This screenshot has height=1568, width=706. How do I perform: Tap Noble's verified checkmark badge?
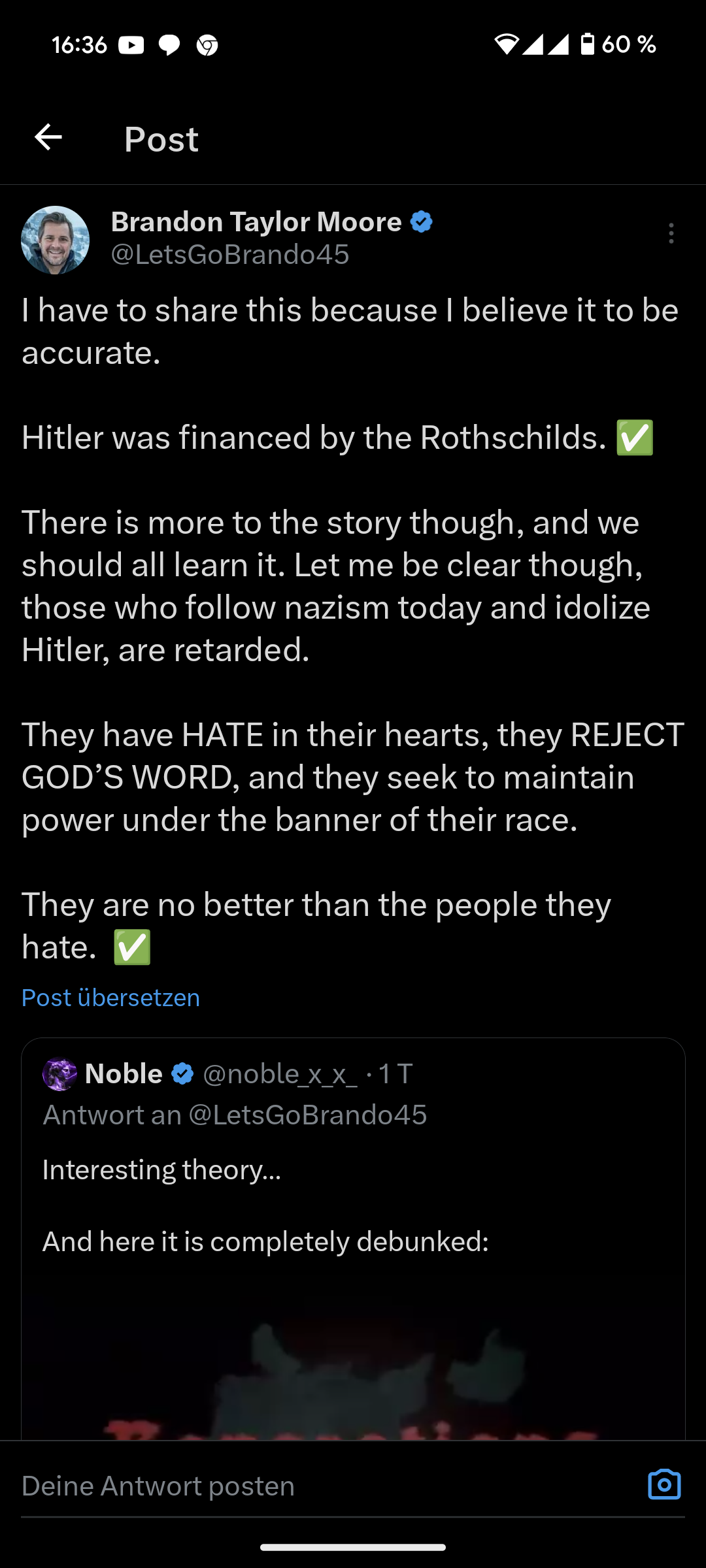pyautogui.click(x=182, y=1073)
